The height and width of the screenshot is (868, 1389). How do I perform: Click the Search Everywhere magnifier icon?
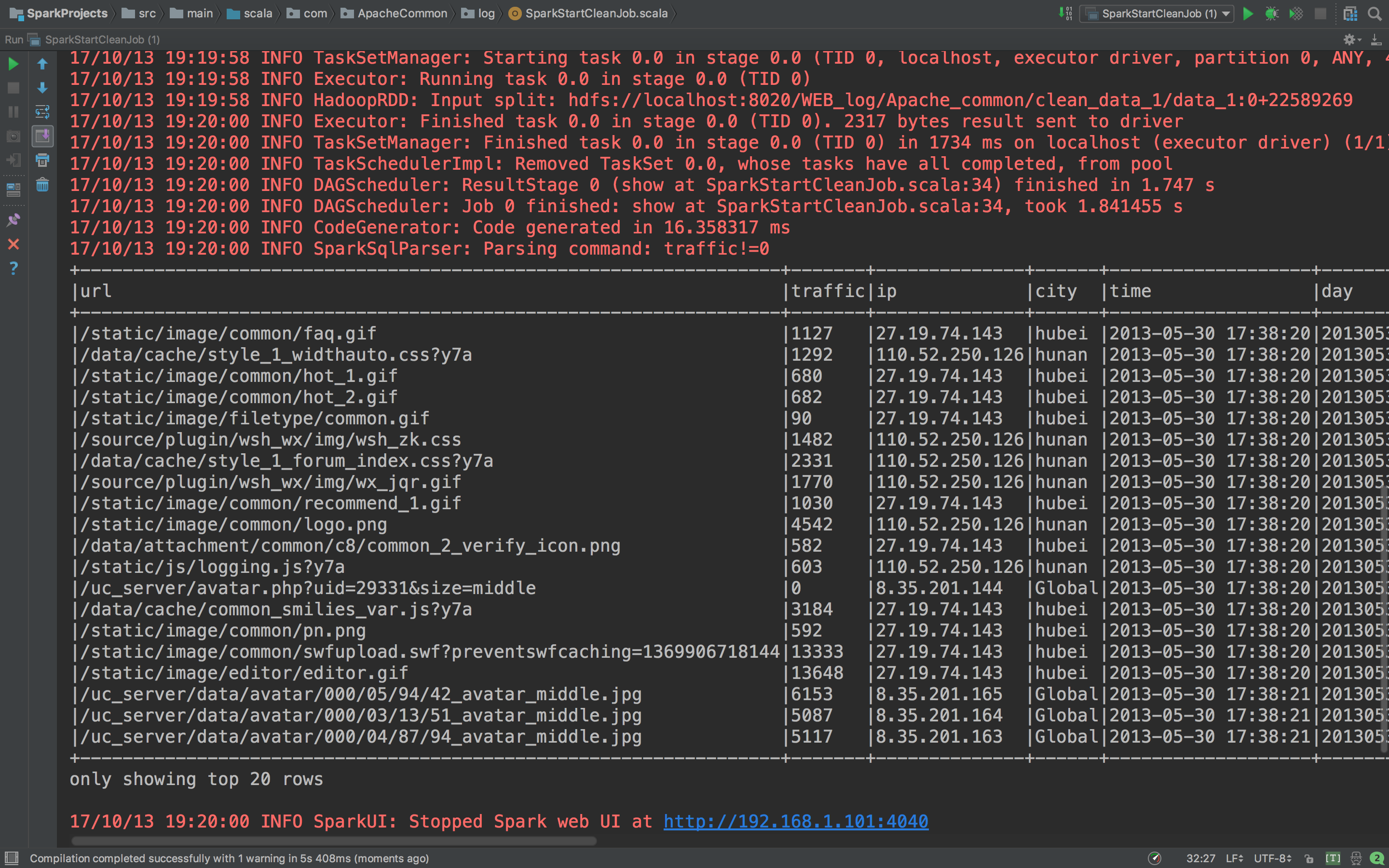click(x=1374, y=13)
